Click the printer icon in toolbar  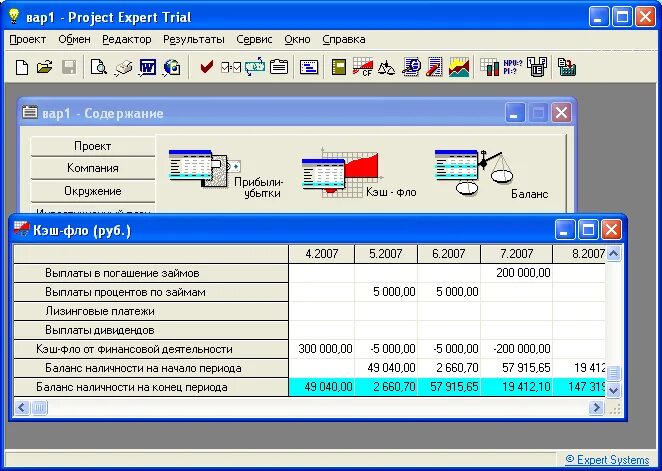coord(123,67)
